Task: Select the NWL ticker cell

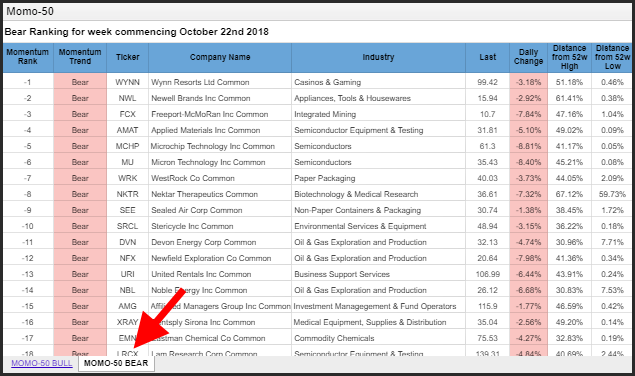Action: point(128,98)
